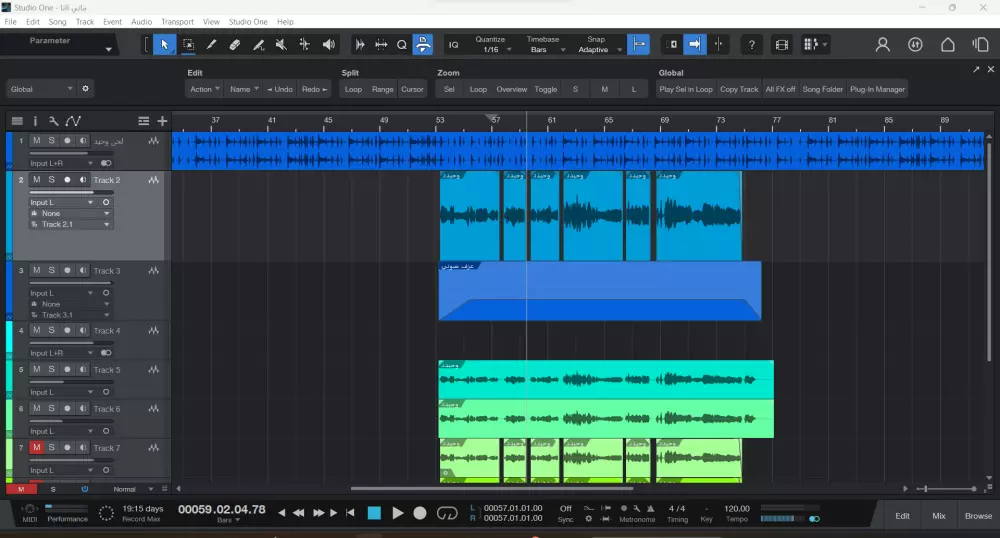Viewport: 1000px width, 538px height.
Task: Select the Eraser tool
Action: [x=235, y=44]
